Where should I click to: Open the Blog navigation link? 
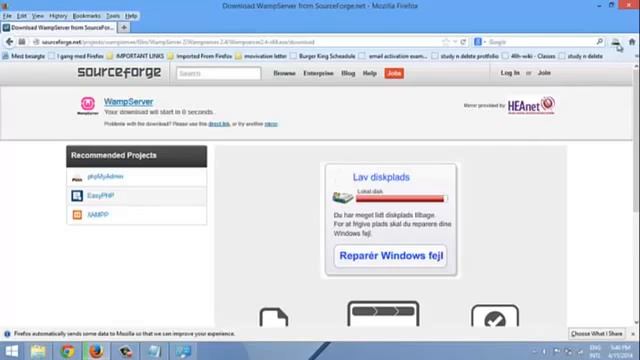click(x=348, y=73)
